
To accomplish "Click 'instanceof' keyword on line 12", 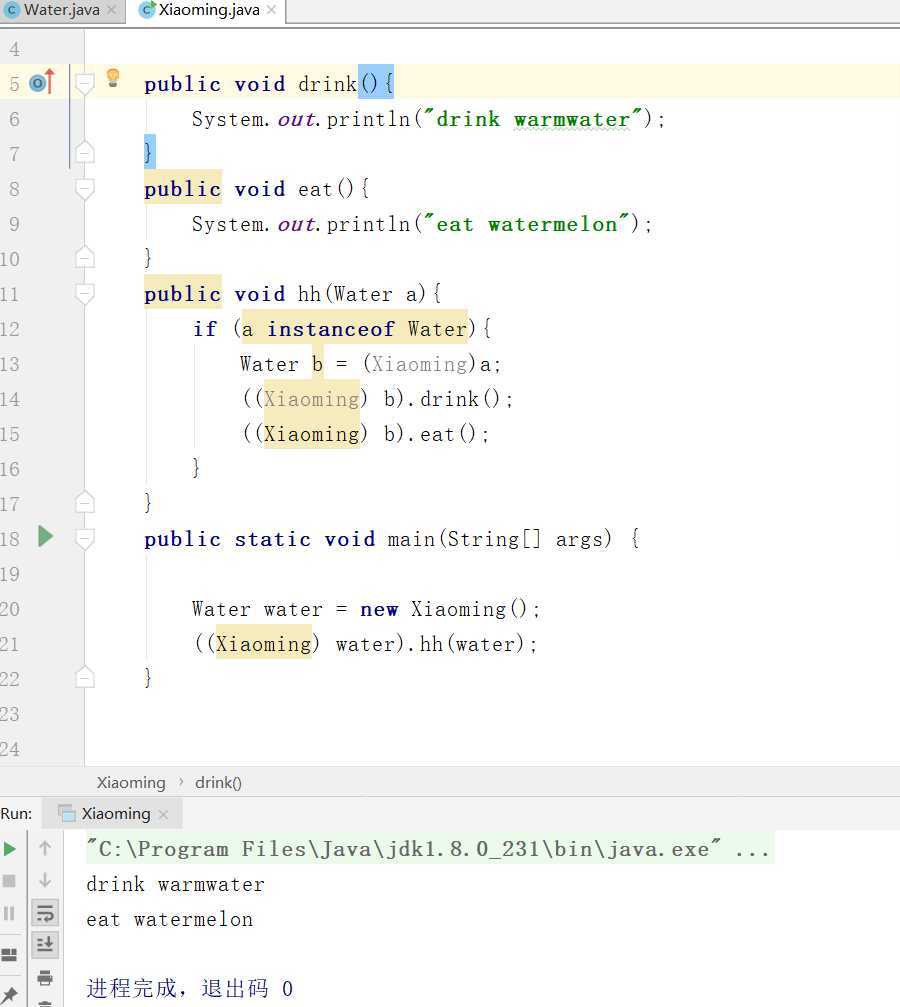I will [330, 329].
